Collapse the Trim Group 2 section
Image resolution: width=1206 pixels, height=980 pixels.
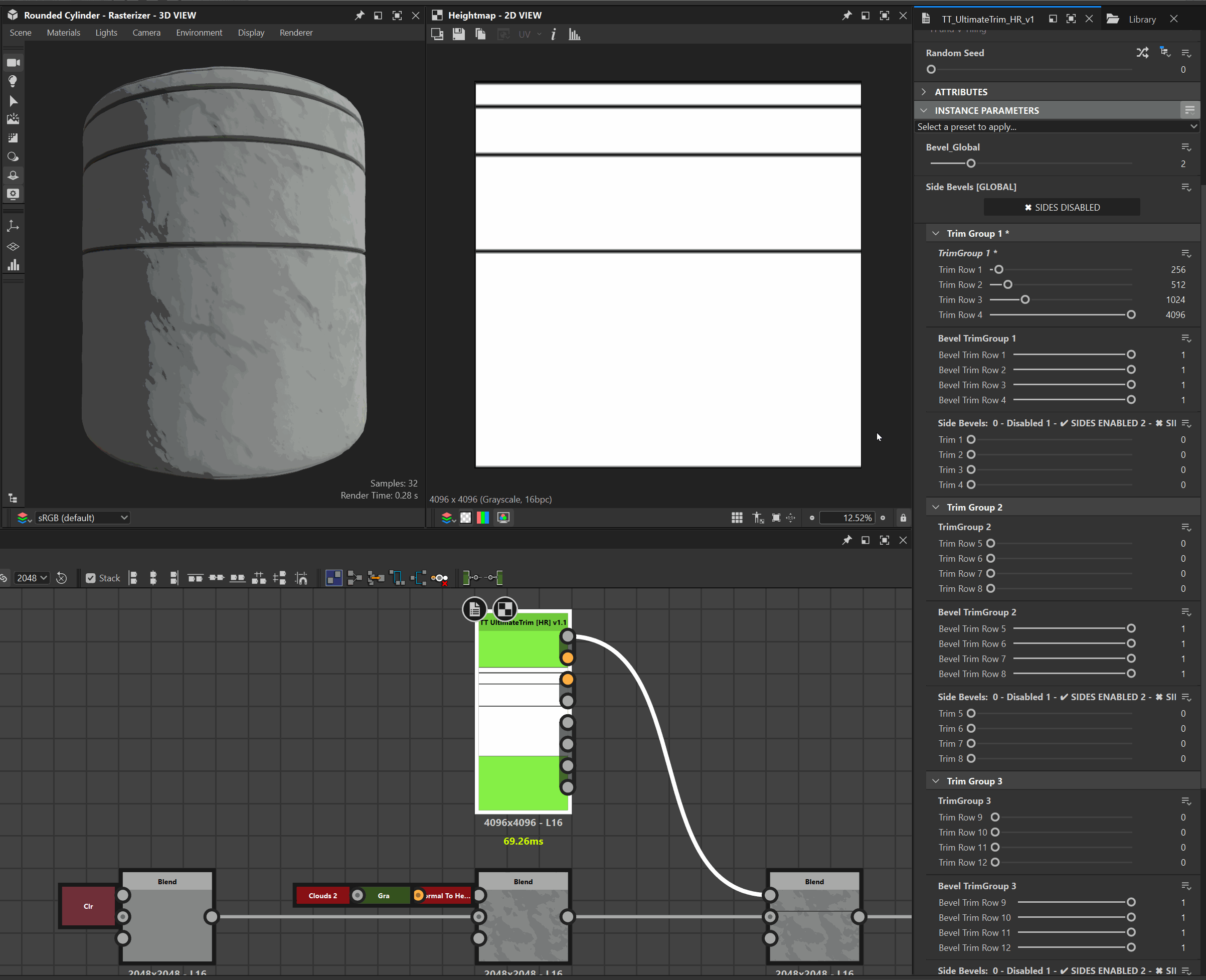(936, 507)
